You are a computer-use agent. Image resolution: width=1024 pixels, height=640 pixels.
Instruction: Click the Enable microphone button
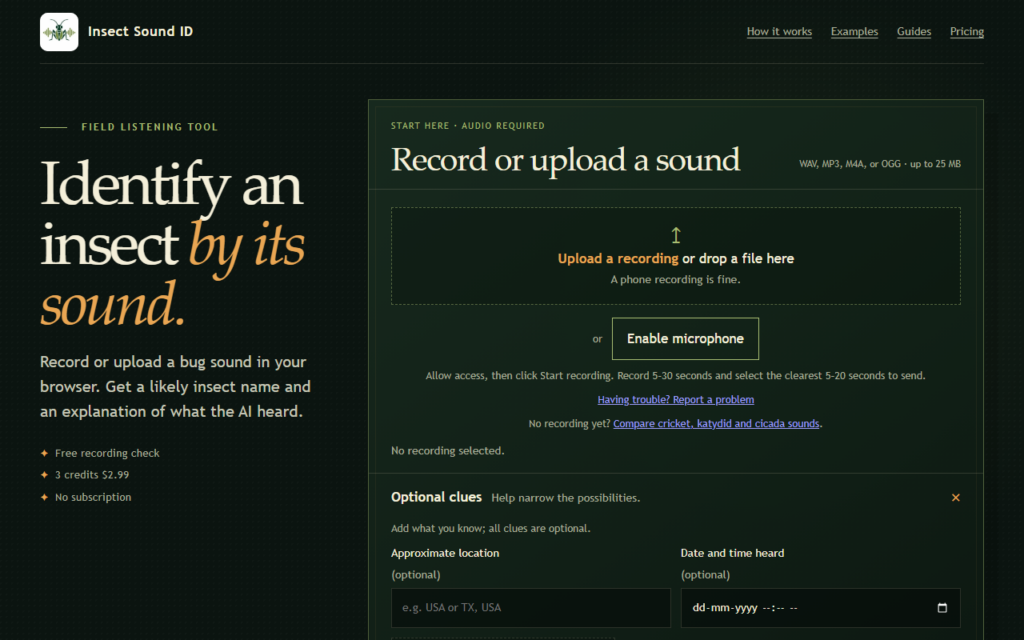(685, 338)
